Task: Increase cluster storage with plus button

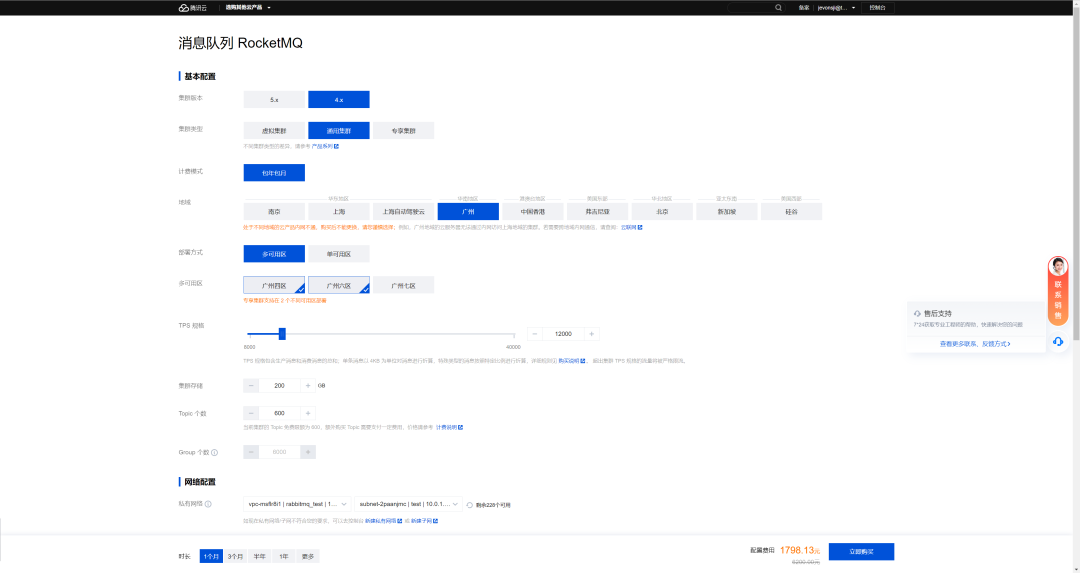Action: (308, 386)
